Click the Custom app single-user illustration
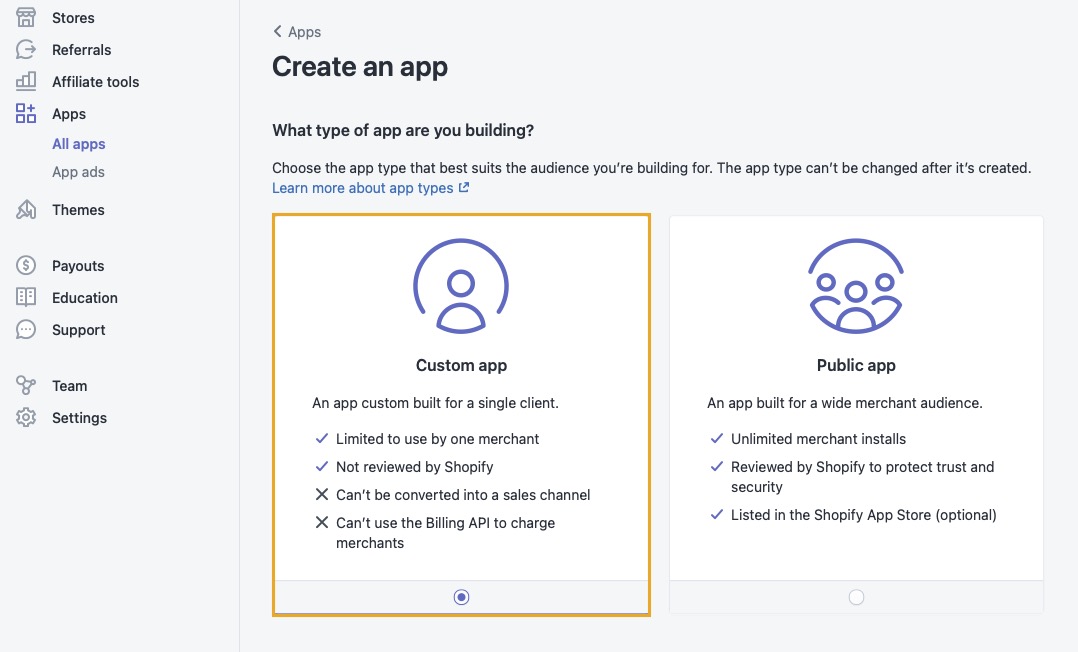The width and height of the screenshot is (1078, 652). click(x=461, y=286)
